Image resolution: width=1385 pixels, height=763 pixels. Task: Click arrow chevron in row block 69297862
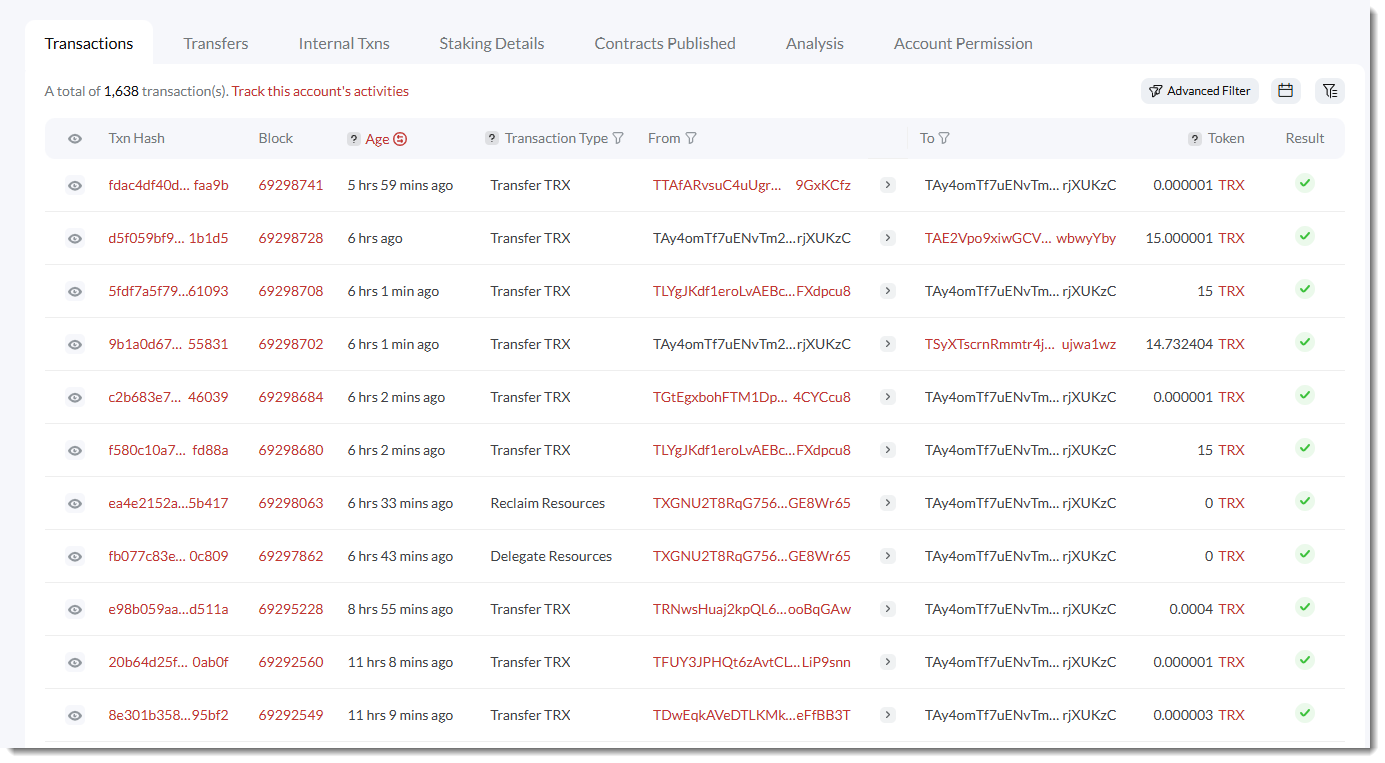887,556
